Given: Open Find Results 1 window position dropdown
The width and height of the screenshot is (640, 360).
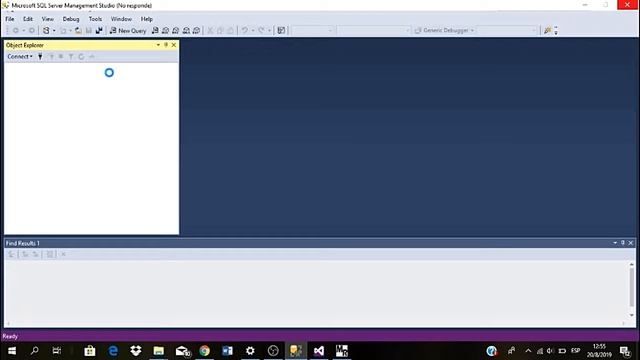Looking at the screenshot, I should [615, 243].
